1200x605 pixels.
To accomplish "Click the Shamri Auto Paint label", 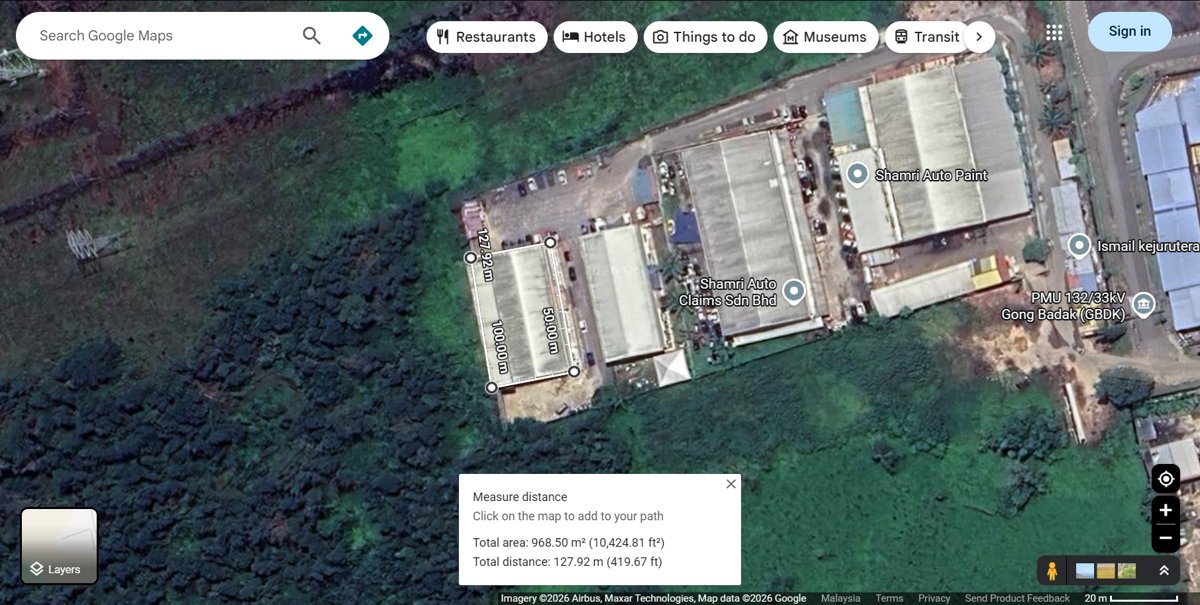I will coord(931,175).
